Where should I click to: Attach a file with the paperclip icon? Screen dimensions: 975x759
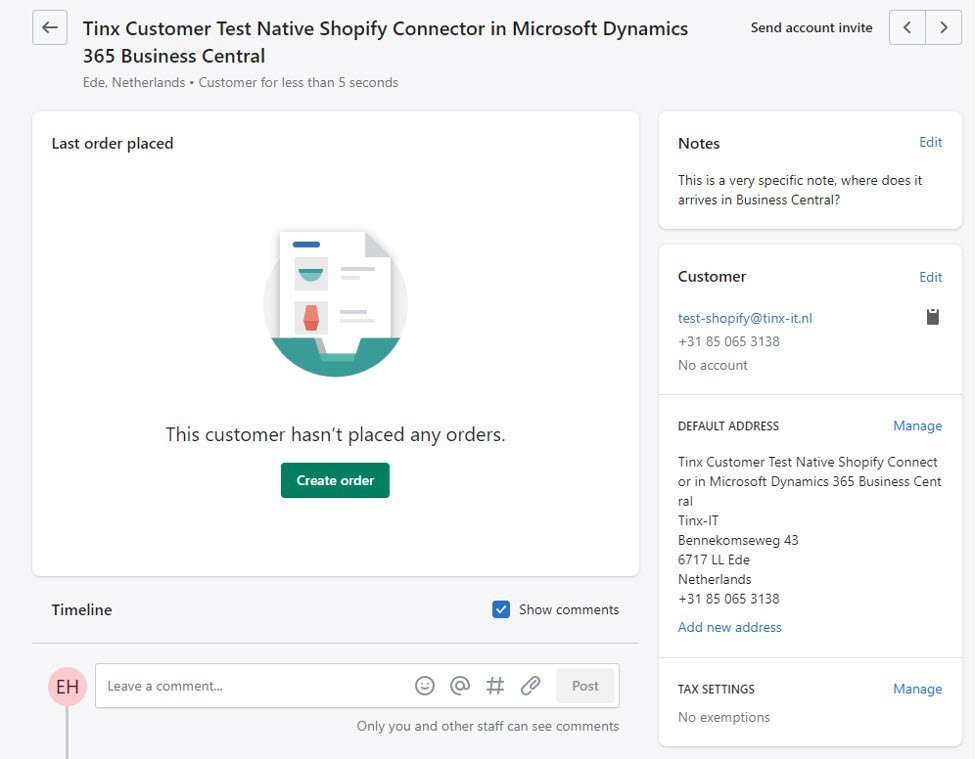tap(530, 685)
